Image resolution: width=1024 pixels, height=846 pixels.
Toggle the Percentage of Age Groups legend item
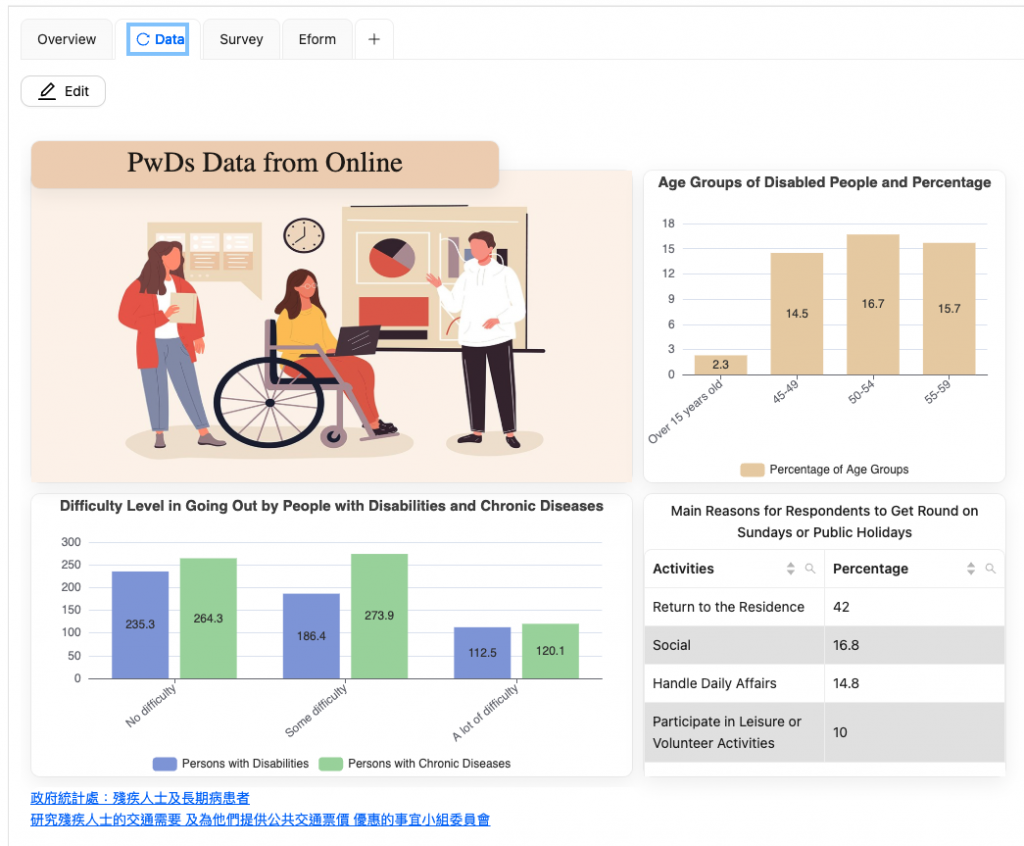coord(824,469)
